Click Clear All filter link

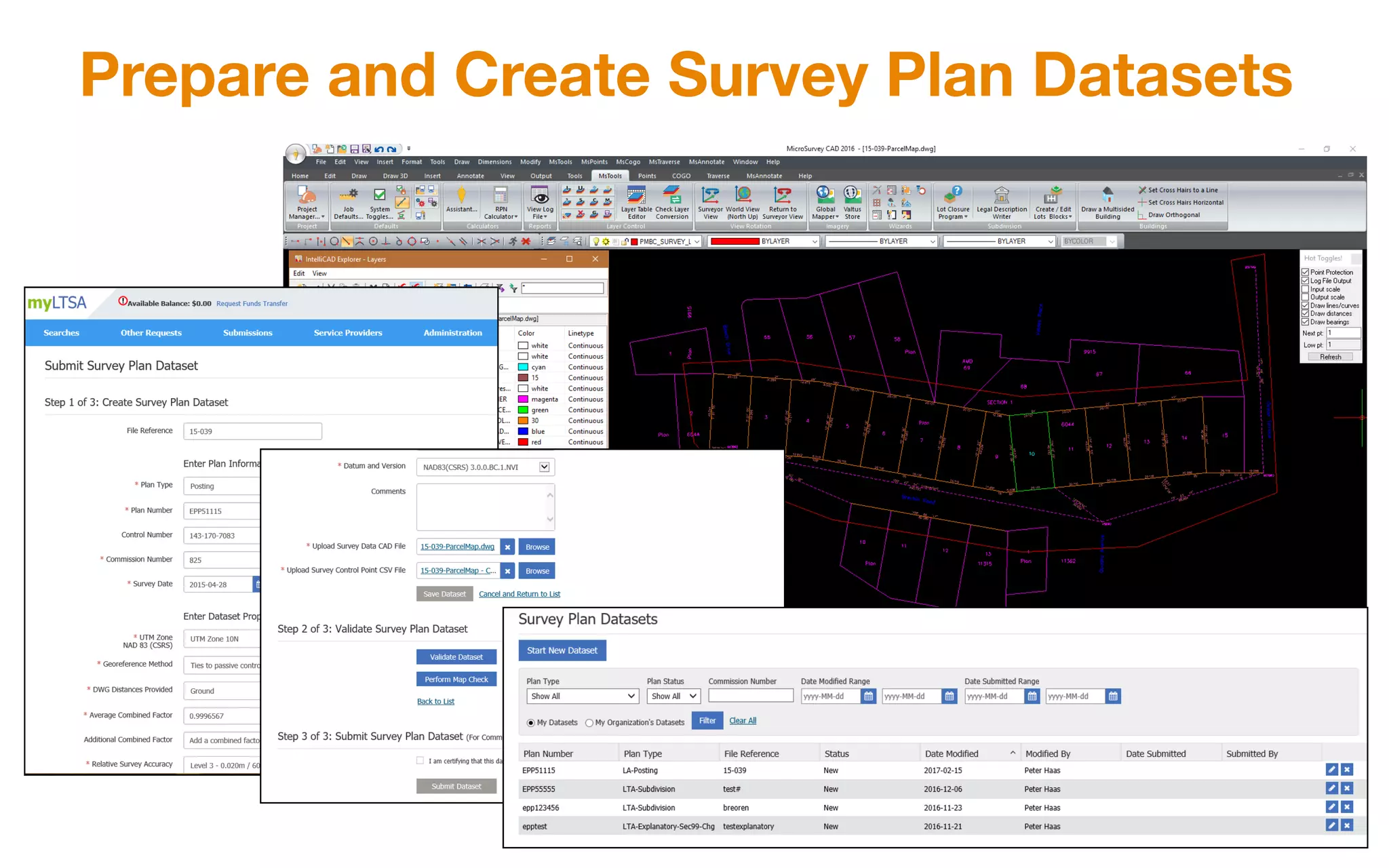coord(743,721)
